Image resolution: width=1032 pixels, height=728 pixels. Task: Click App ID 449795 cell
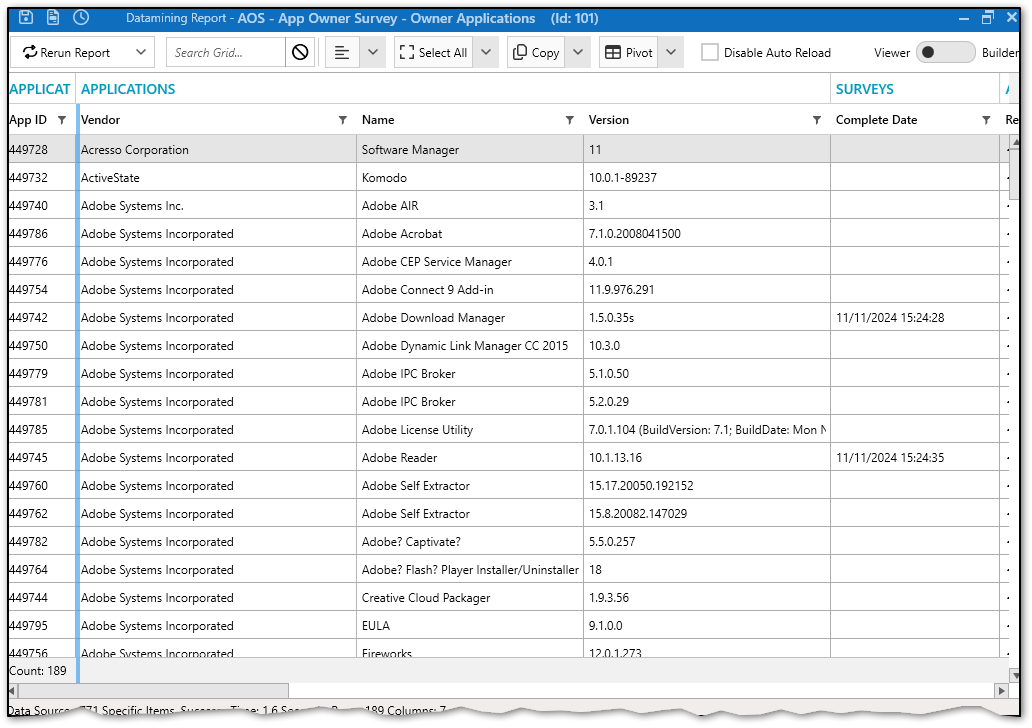click(41, 625)
